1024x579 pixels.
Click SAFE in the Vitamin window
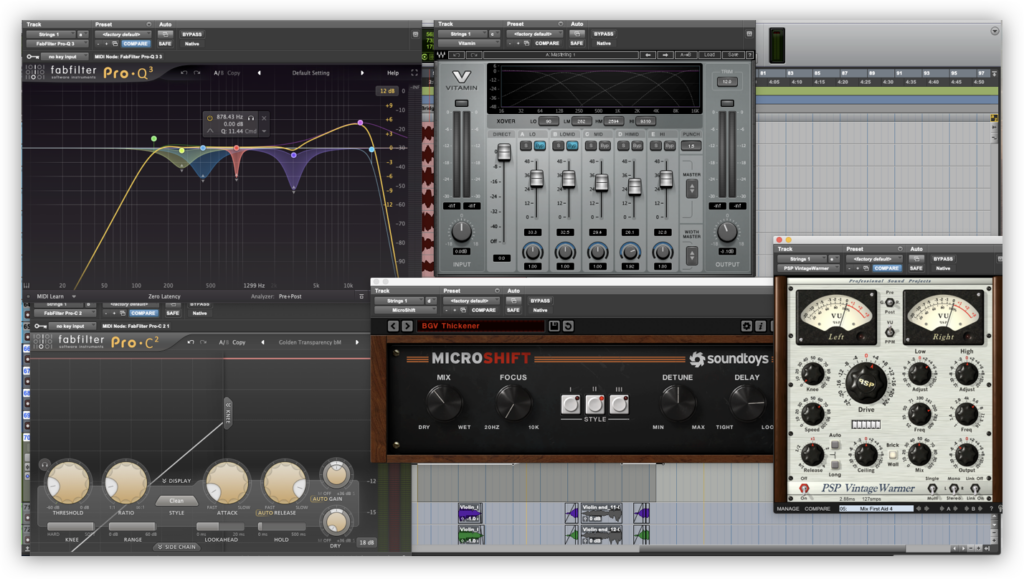(577, 44)
